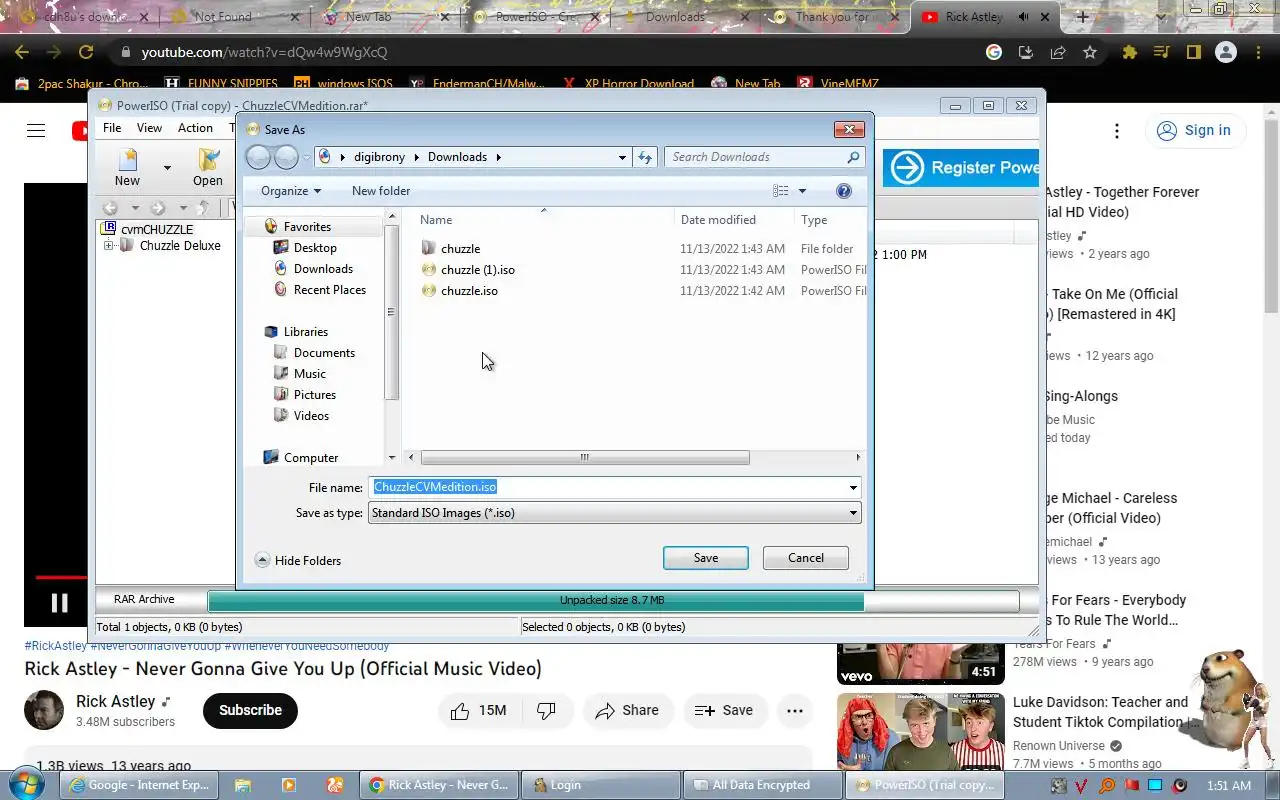Viewport: 1280px width, 800px height.
Task: Select the chuzzle (1).iso file
Action: pyautogui.click(x=477, y=270)
